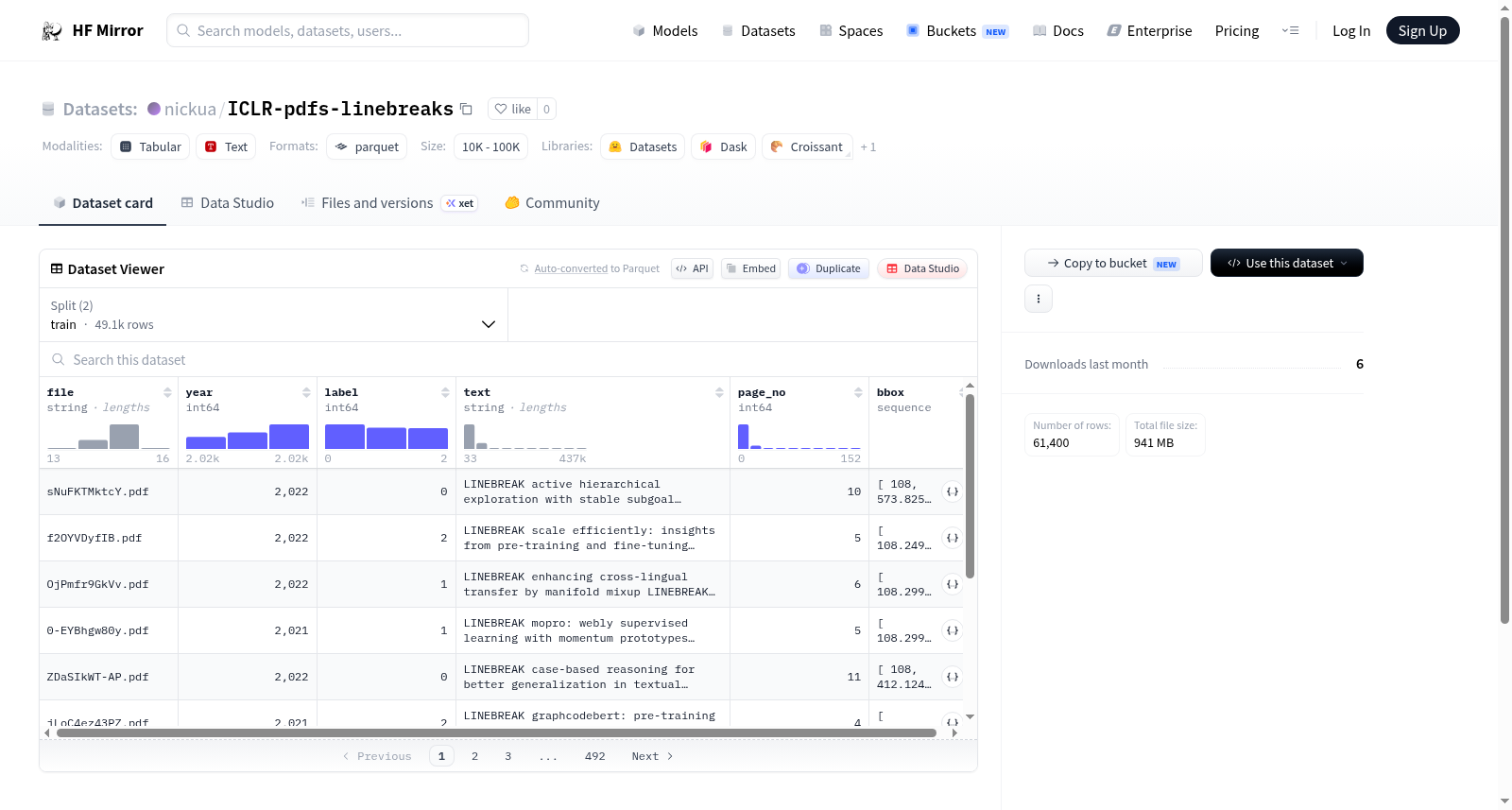The image size is (1512, 810).
Task: Click the 'LINEBREAK scale efficiently' text cell
Action: click(592, 538)
